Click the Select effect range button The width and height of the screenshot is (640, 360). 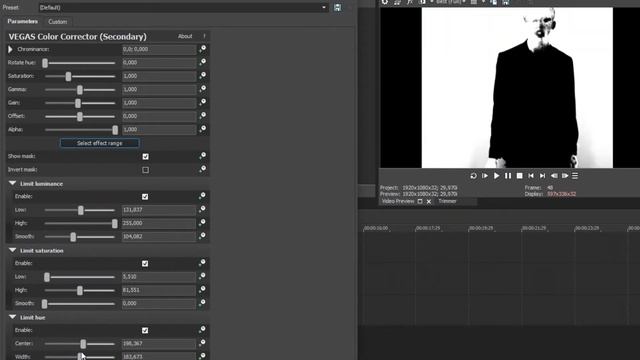pos(100,143)
